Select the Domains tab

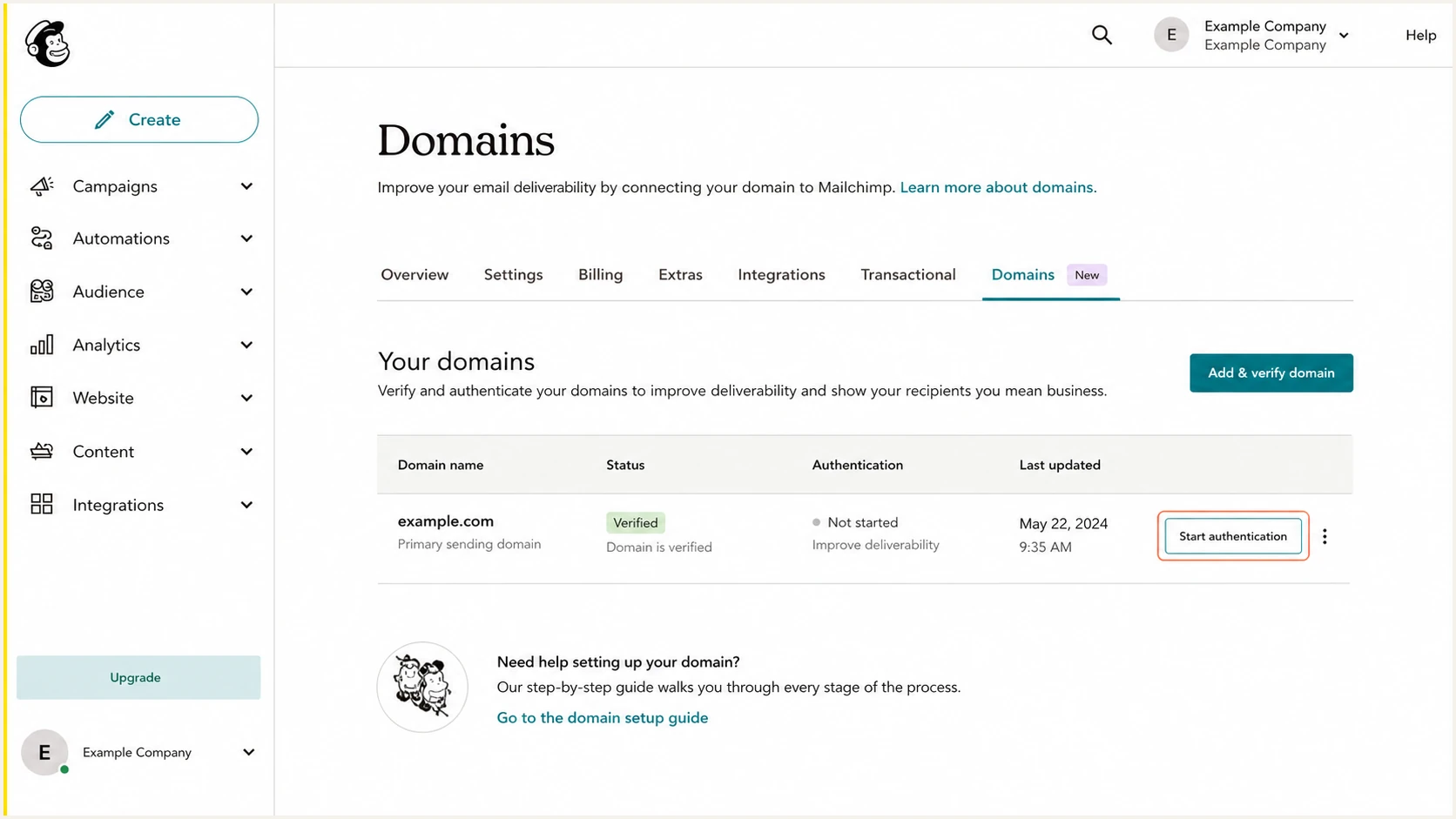[x=1022, y=274]
